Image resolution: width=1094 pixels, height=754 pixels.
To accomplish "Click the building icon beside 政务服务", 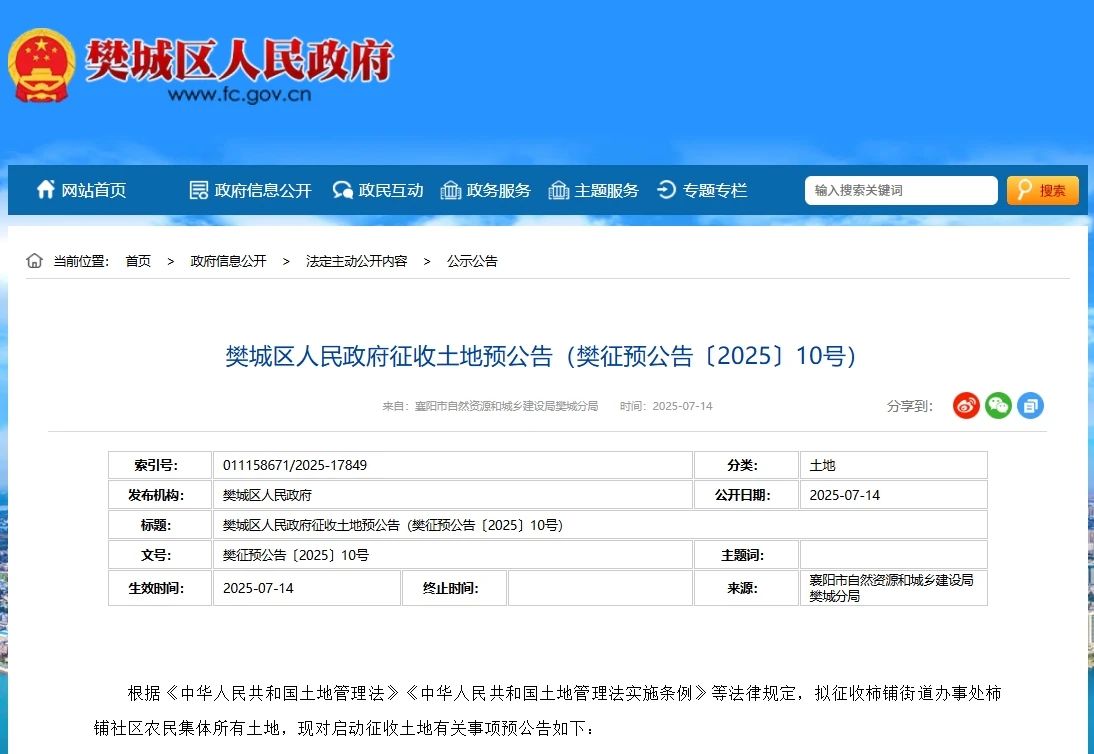I will [x=451, y=190].
